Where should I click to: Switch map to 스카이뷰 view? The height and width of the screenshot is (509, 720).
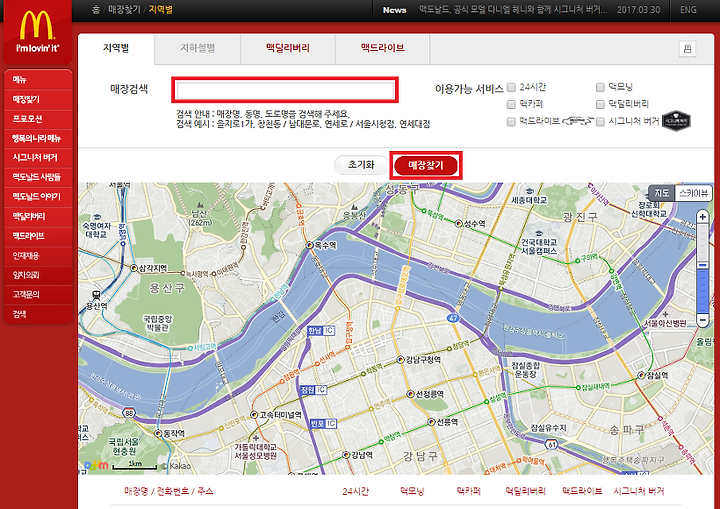pyautogui.click(x=693, y=193)
